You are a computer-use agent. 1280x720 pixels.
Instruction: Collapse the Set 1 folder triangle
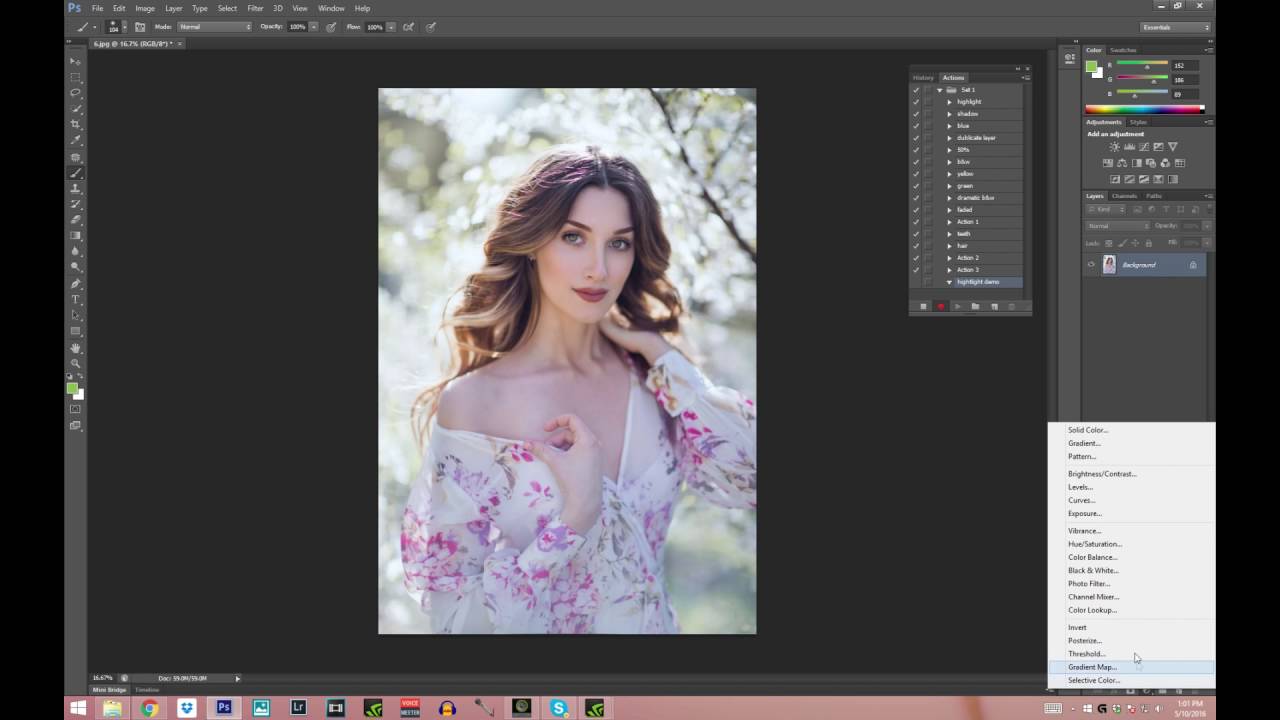point(940,90)
